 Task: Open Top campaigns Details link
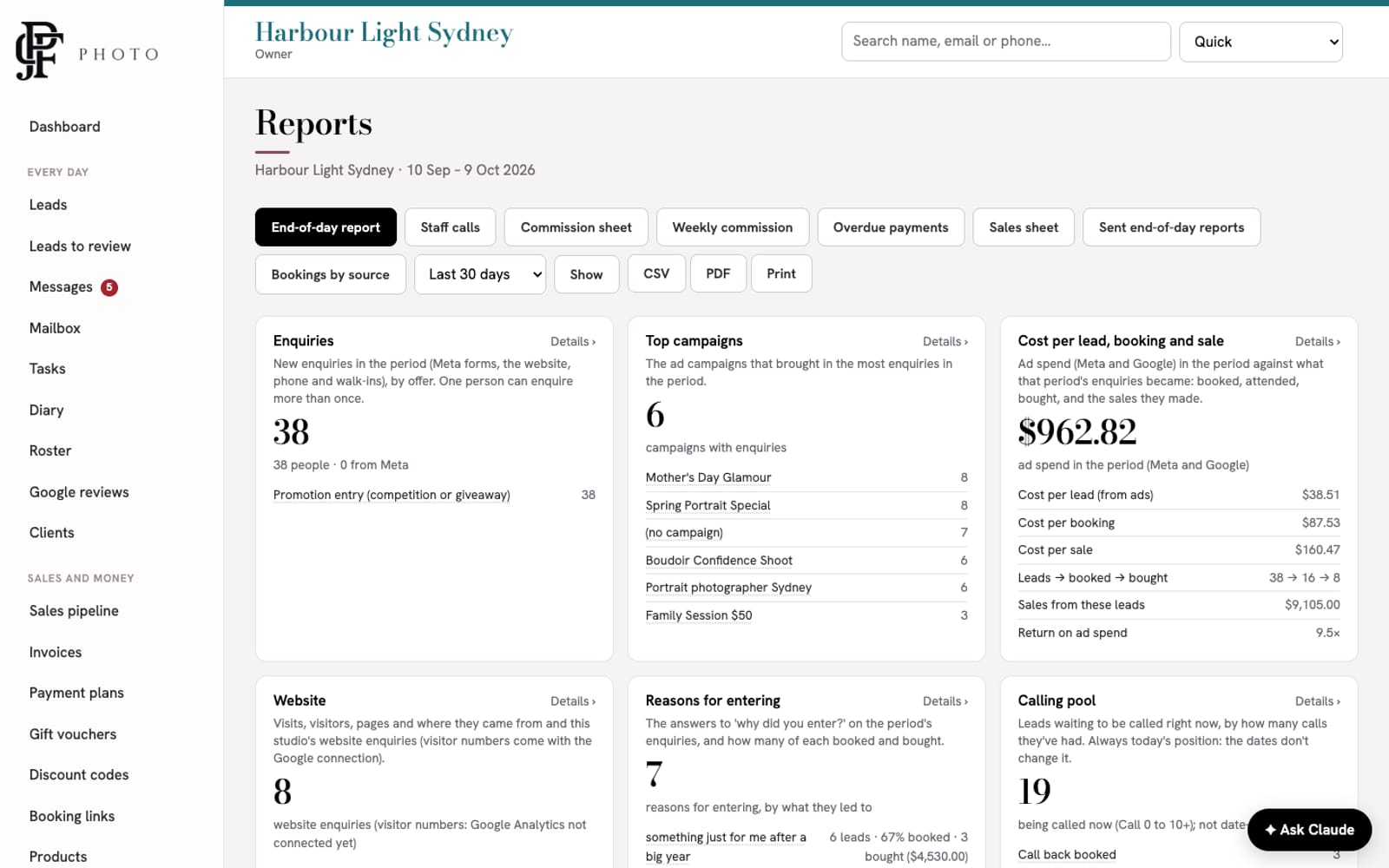pos(945,342)
